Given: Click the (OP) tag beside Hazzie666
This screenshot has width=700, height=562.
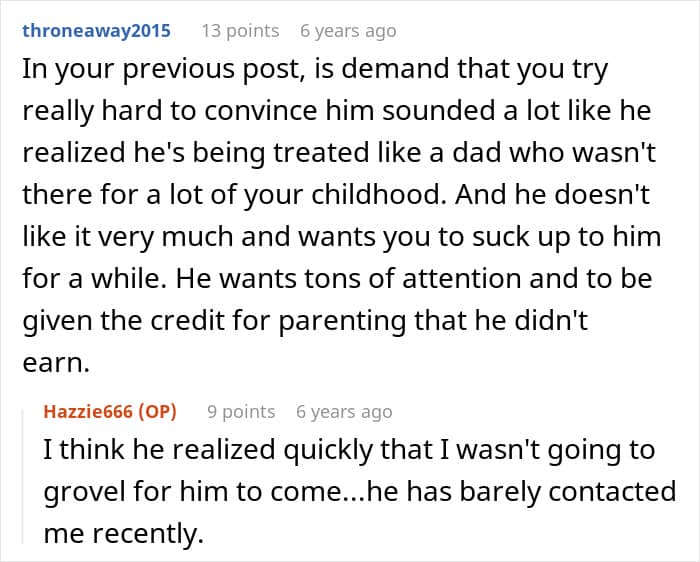Looking at the screenshot, I should coord(159,411).
